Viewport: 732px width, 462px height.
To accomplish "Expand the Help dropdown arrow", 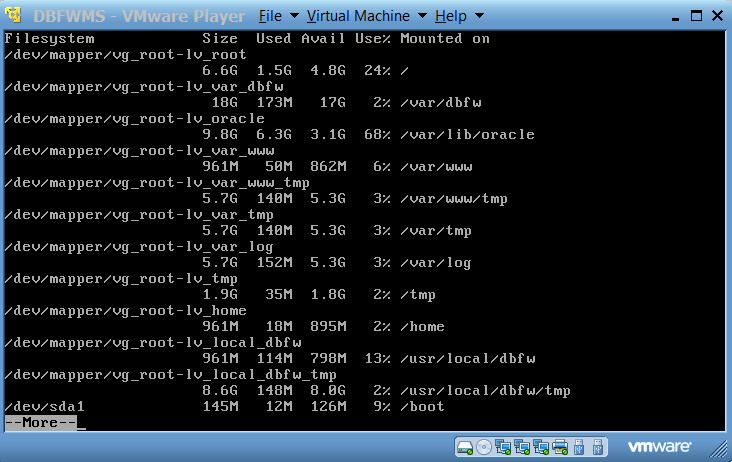I will [479, 17].
